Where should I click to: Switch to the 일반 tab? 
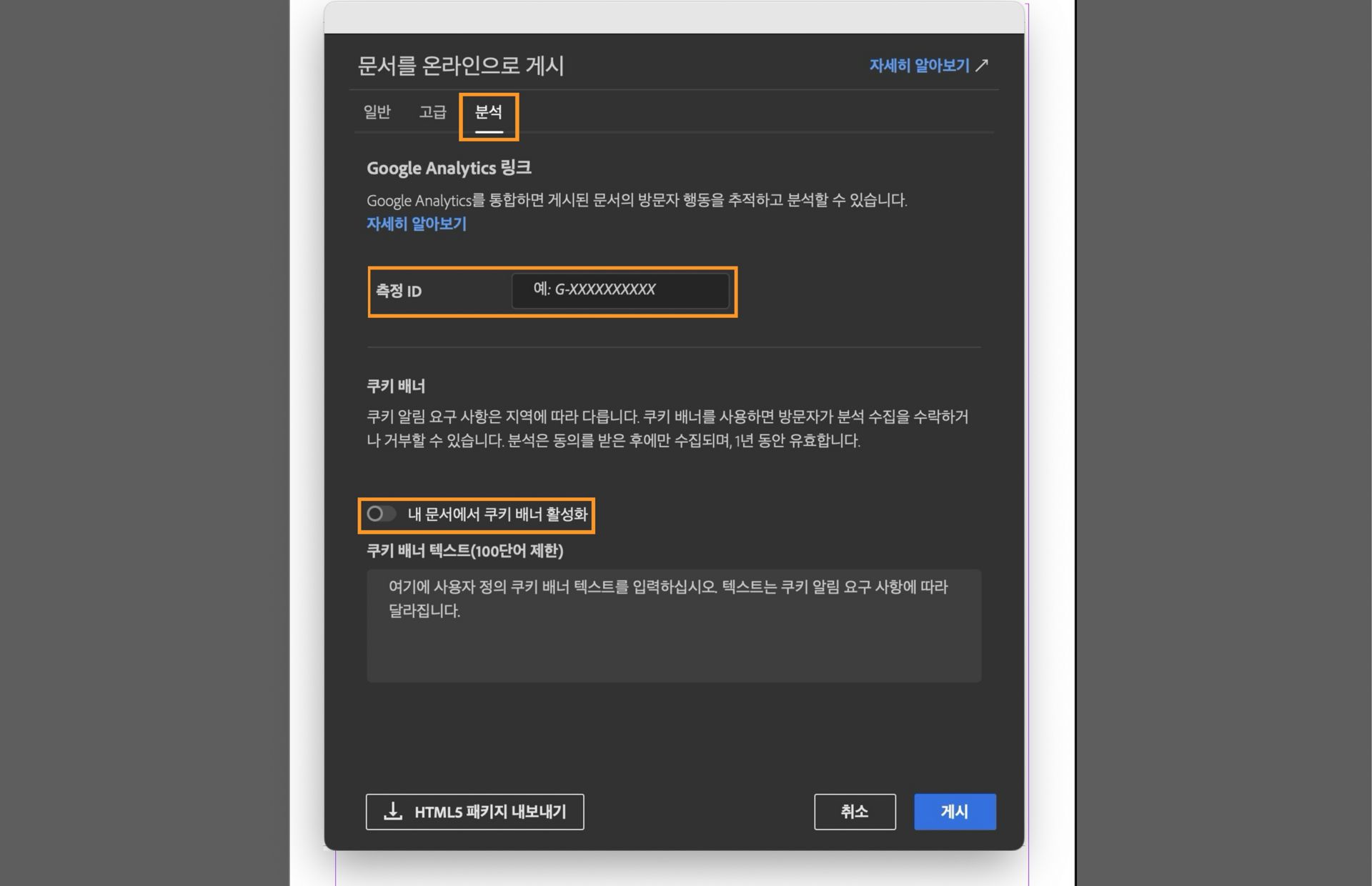(x=377, y=111)
